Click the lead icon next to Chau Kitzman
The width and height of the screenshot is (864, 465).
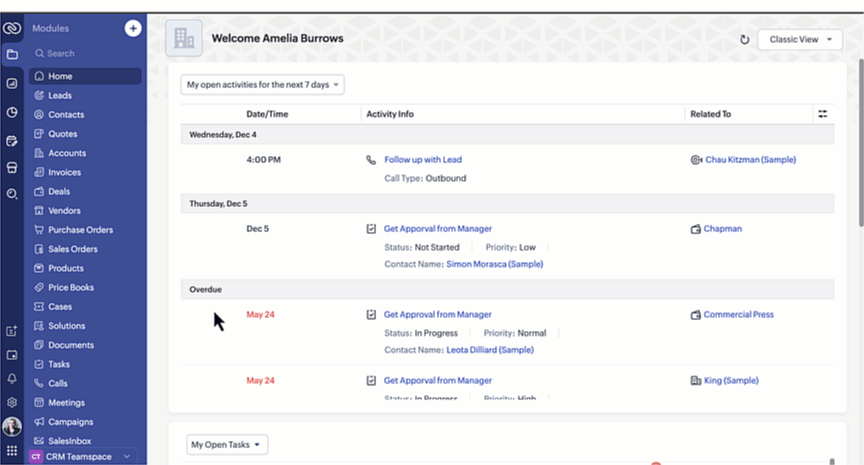tap(696, 160)
